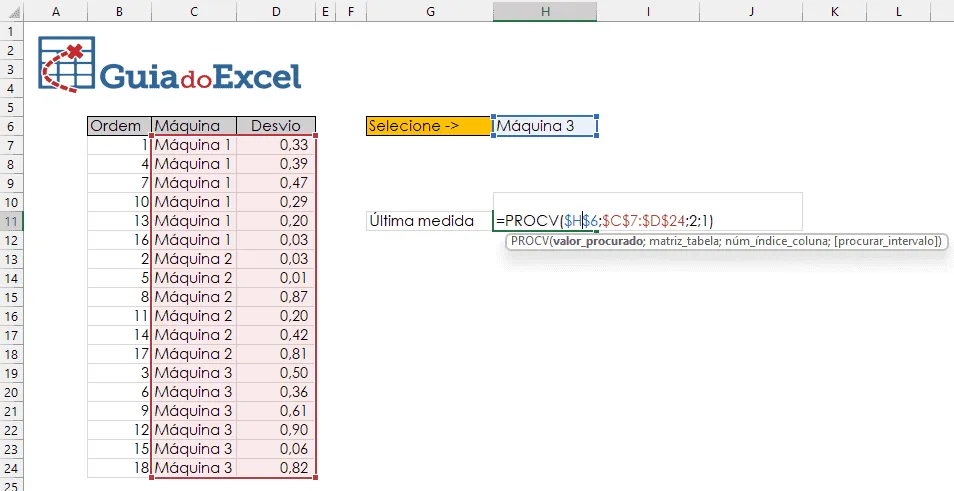954x491 pixels.
Task: Select Máquina 3 cell in row 19
Action: [194, 373]
